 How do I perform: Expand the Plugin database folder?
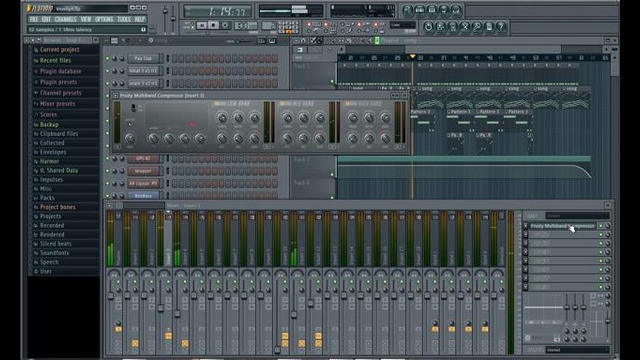[x=59, y=71]
